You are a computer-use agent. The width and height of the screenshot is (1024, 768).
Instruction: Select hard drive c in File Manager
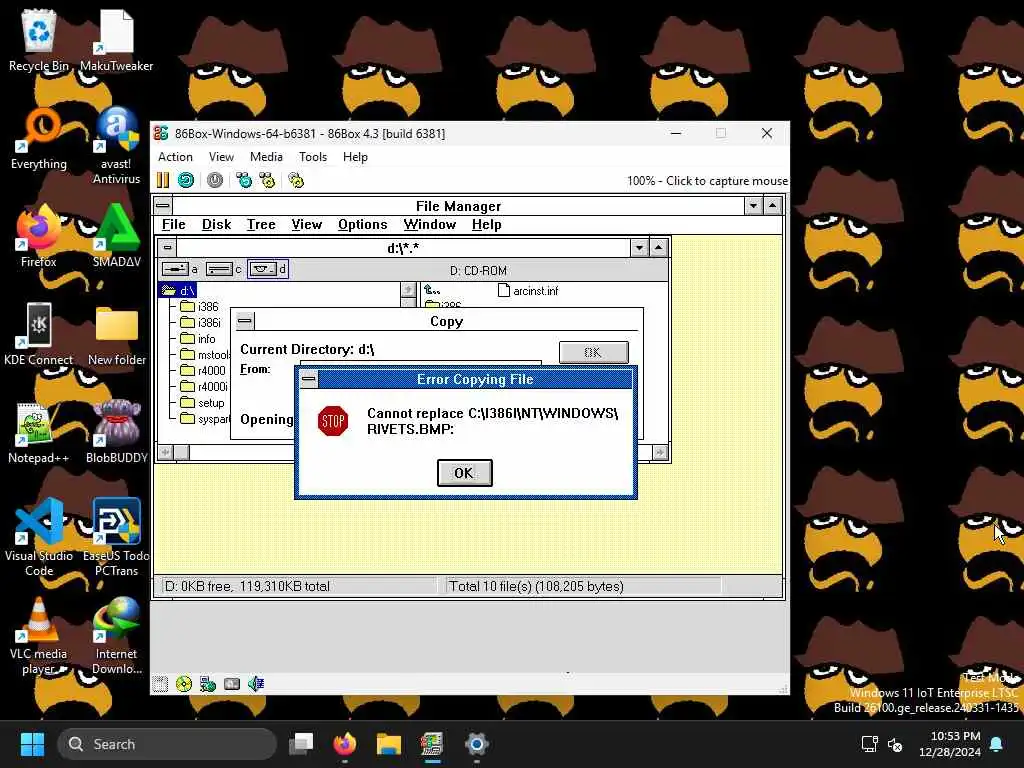click(x=224, y=269)
